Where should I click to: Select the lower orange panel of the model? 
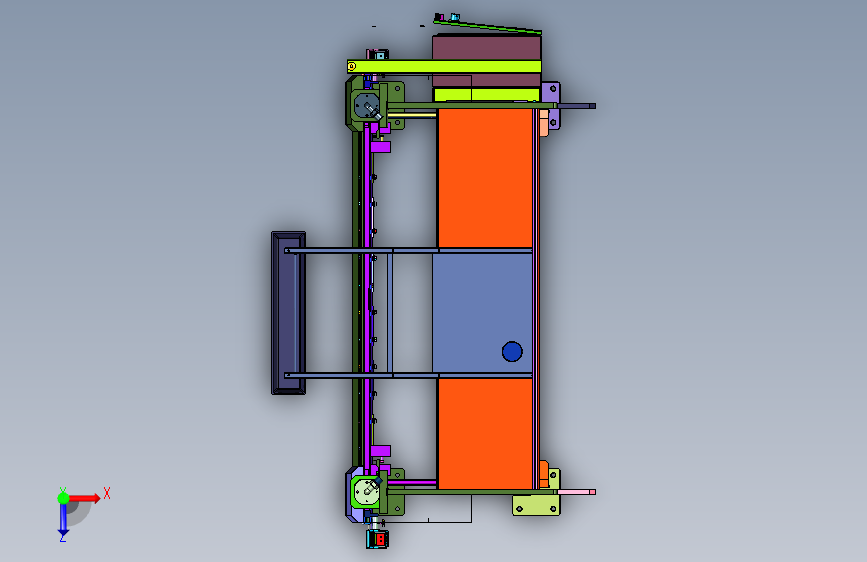pyautogui.click(x=485, y=433)
